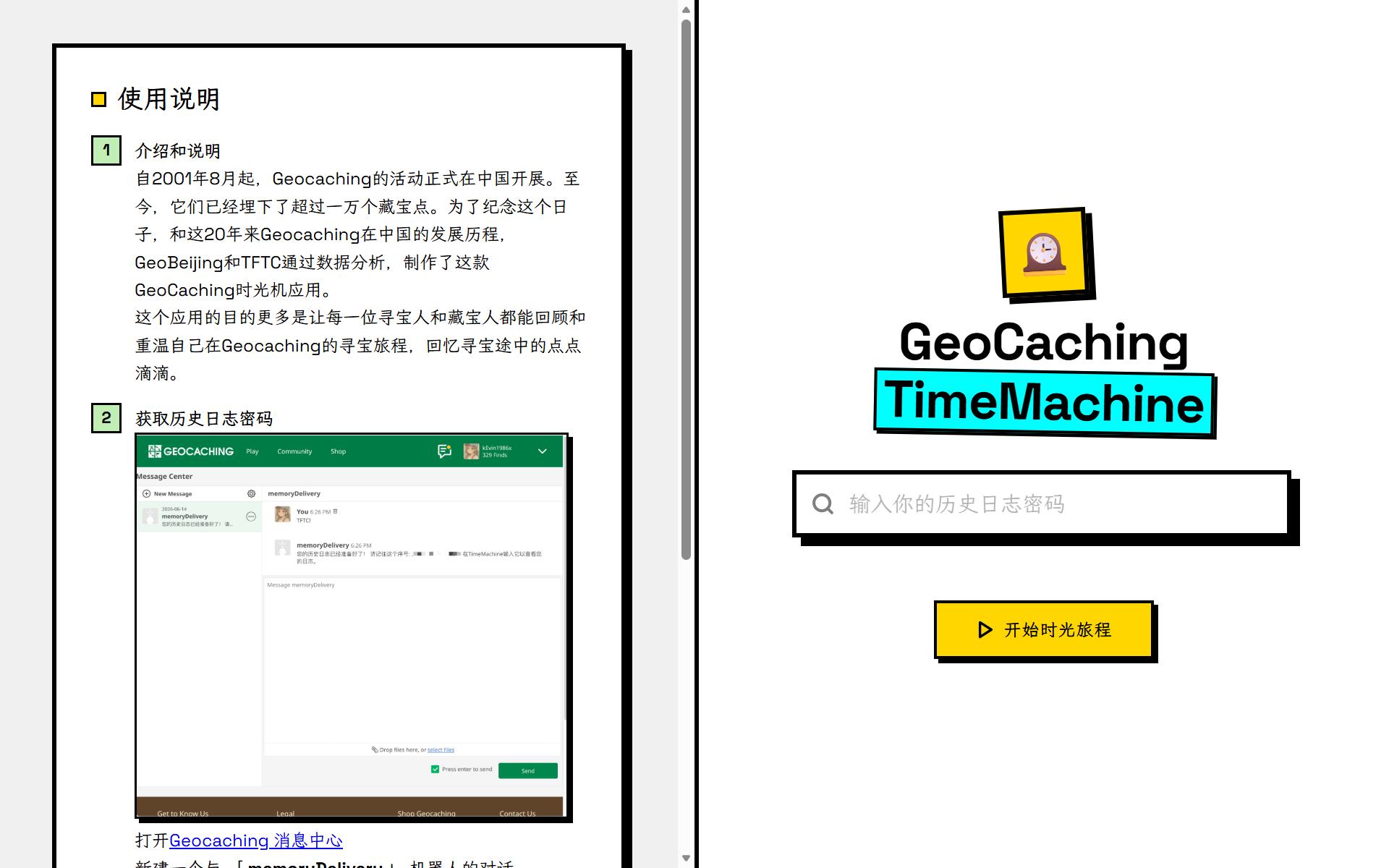Click the line starting GeoBeijing和TFTC
The height and width of the screenshot is (868, 1389).
[x=313, y=262]
